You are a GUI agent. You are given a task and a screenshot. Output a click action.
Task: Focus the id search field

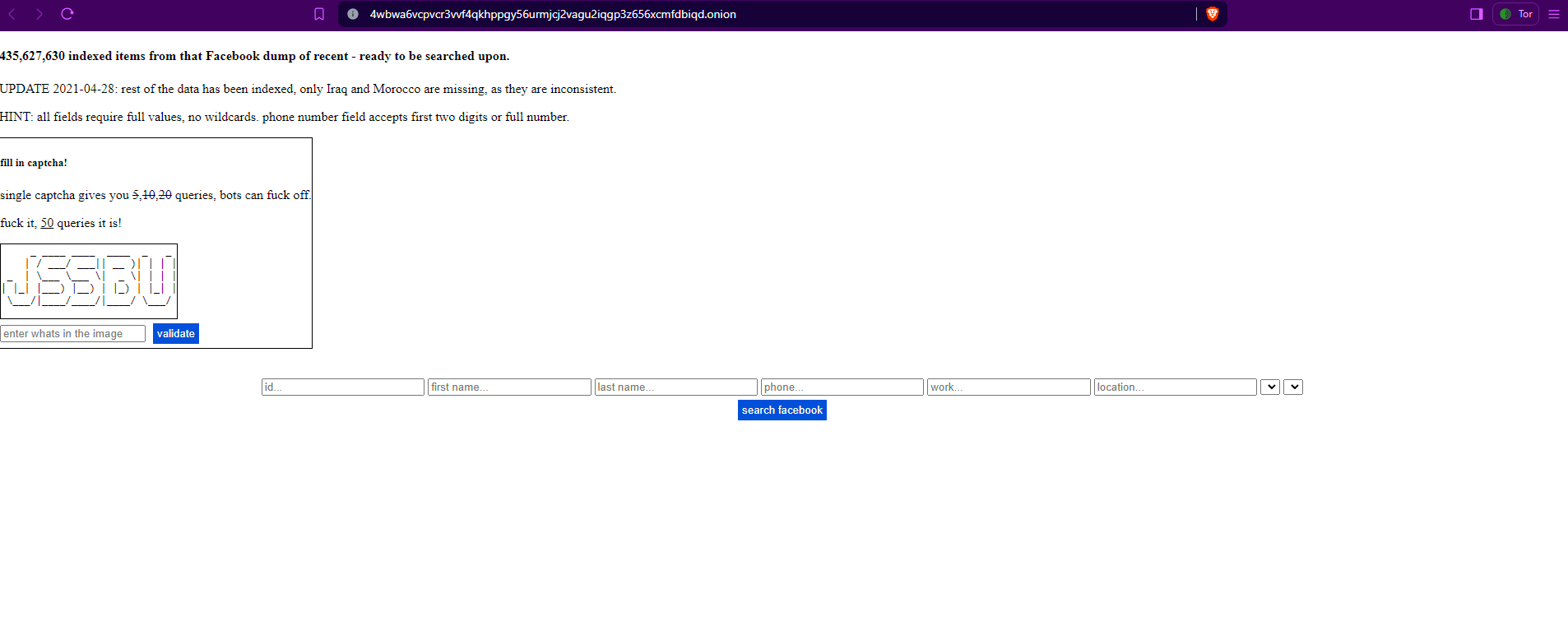[343, 387]
